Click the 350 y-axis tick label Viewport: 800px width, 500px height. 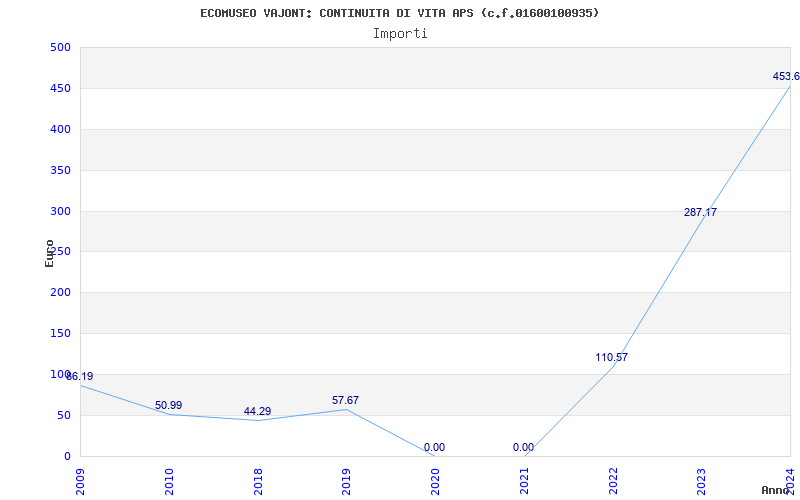coord(60,170)
